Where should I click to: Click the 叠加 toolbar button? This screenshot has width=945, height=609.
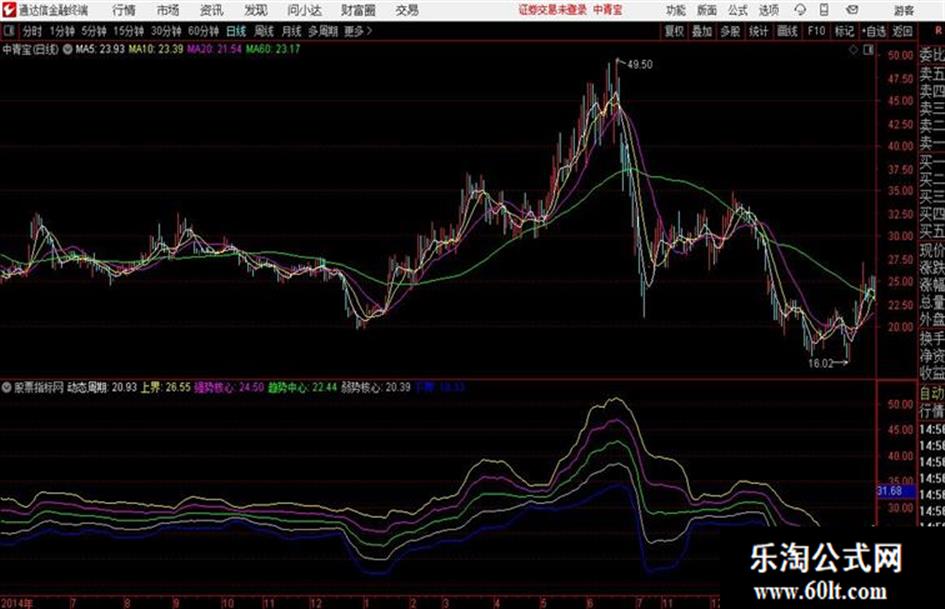coord(702,31)
